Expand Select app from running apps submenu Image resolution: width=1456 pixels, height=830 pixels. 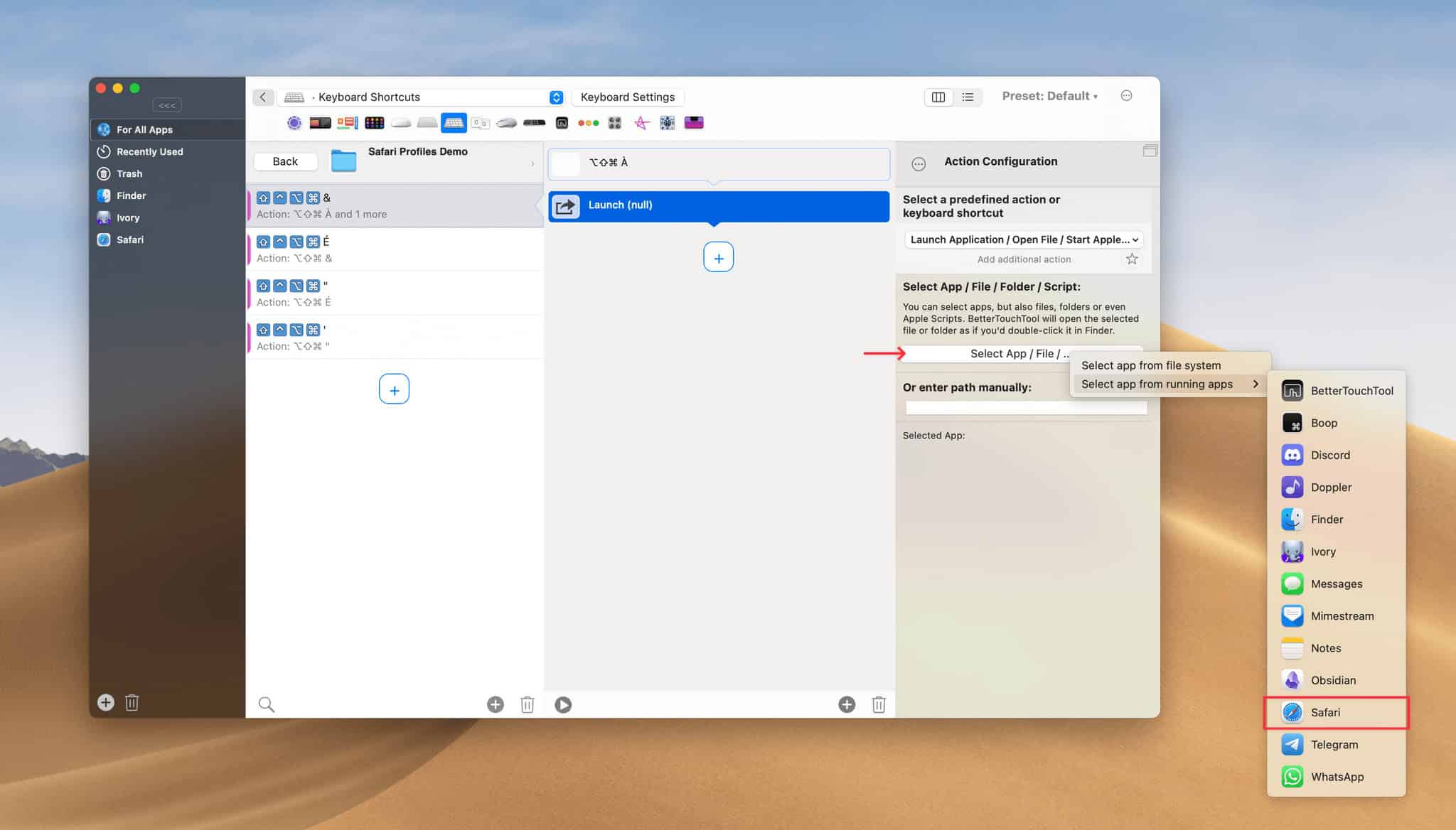click(x=1169, y=384)
